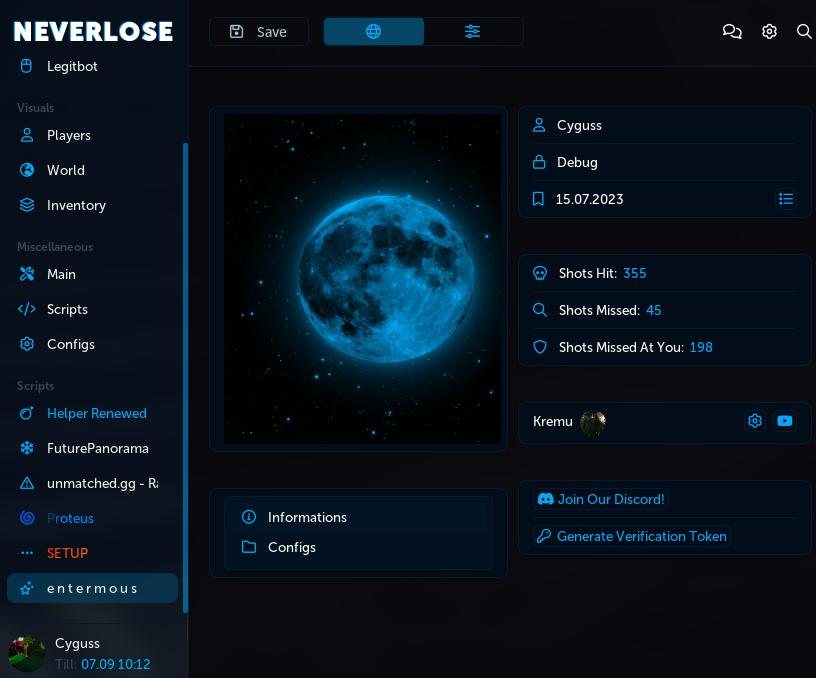Screen dimensions: 816x678
Task: Click the settings gear on Kremu's row
Action: [755, 421]
